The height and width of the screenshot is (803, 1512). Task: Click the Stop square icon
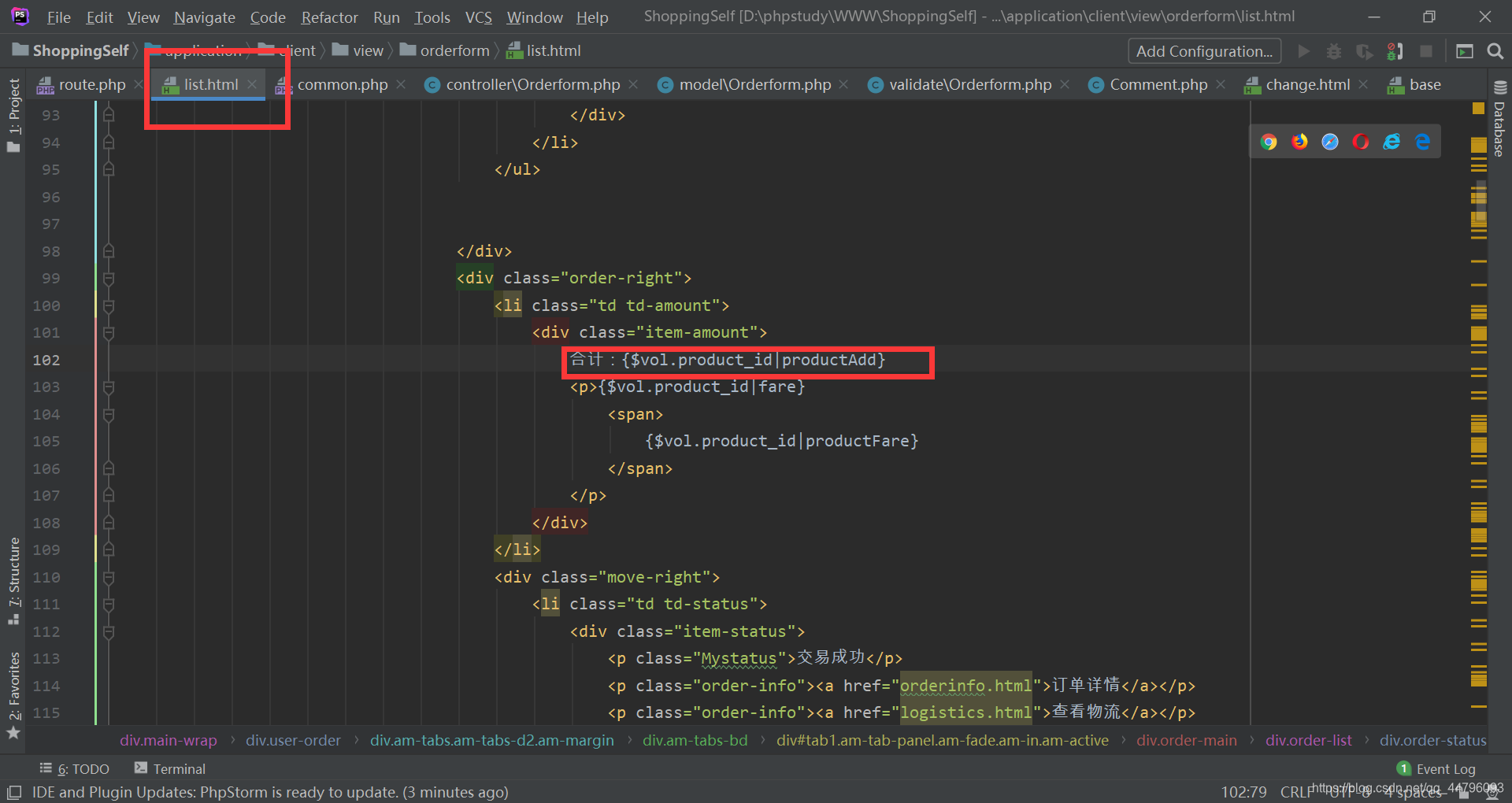pyautogui.click(x=1425, y=51)
